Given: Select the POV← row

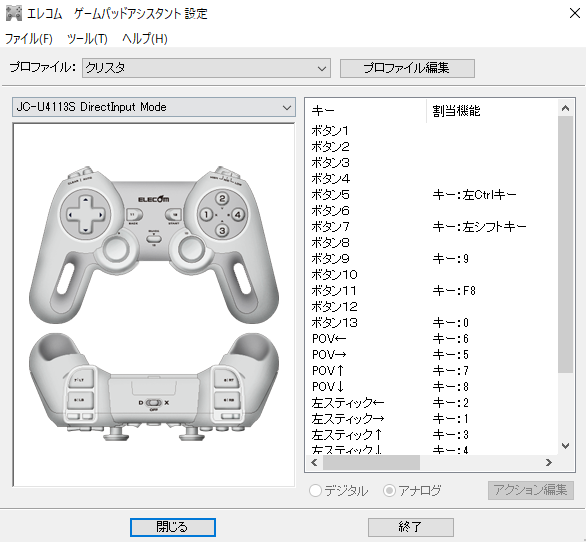Looking at the screenshot, I should tap(432, 339).
